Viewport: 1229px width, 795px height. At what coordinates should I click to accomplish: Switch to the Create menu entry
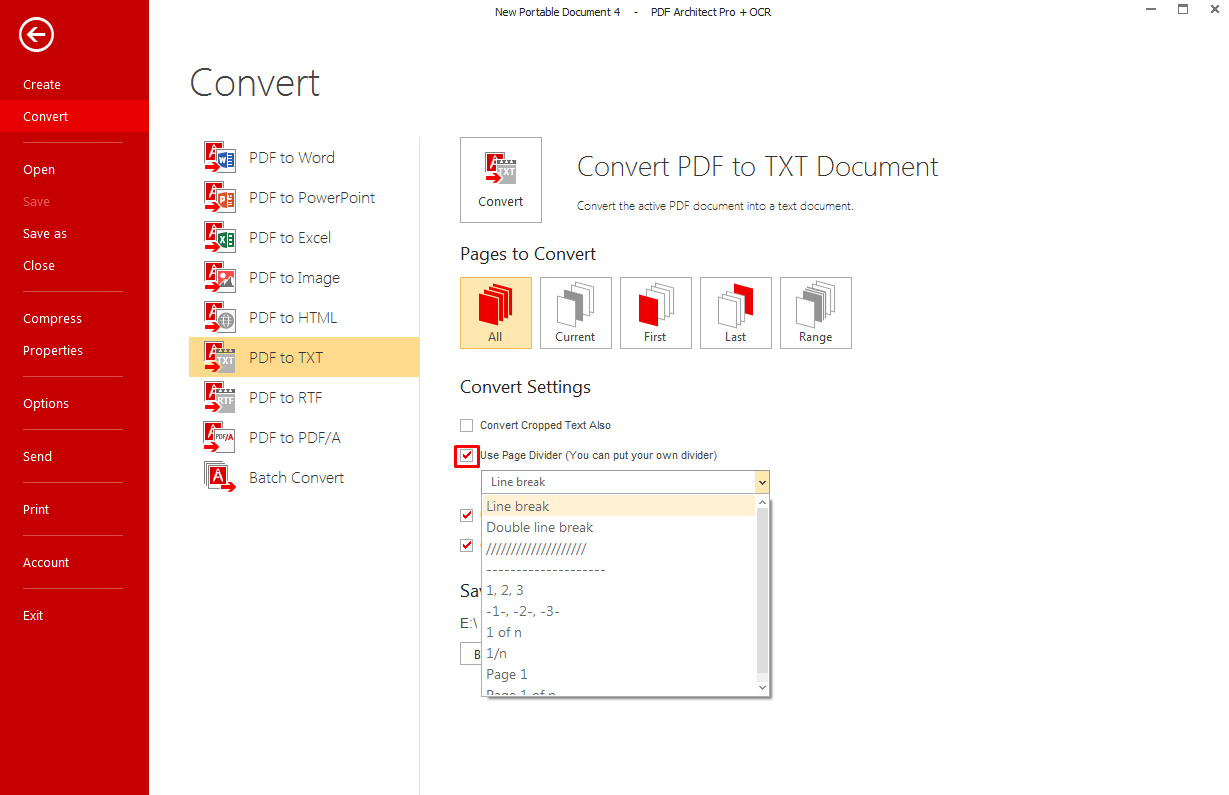click(41, 84)
